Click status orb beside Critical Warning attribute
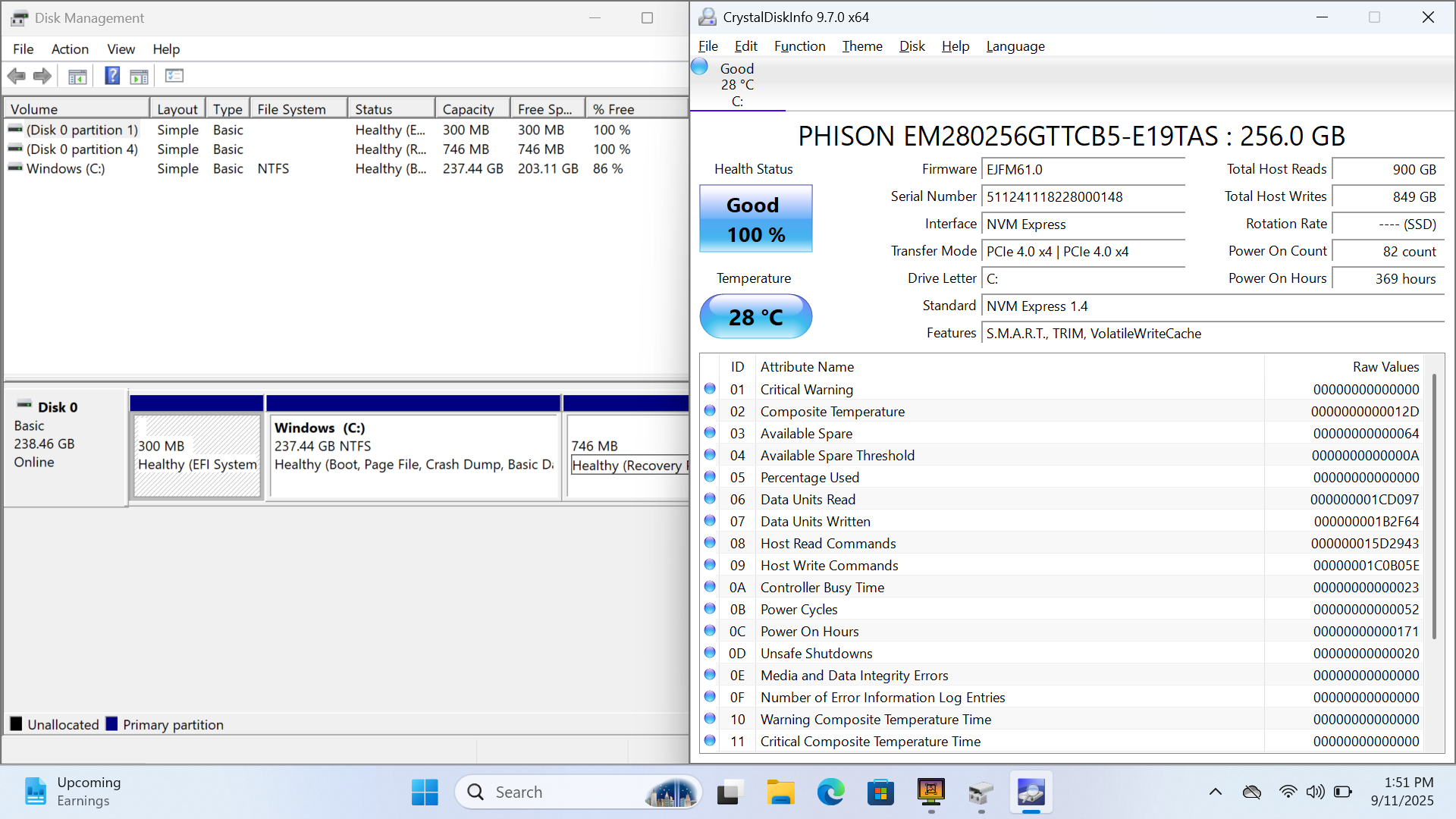Image resolution: width=1456 pixels, height=819 pixels. pyautogui.click(x=710, y=388)
